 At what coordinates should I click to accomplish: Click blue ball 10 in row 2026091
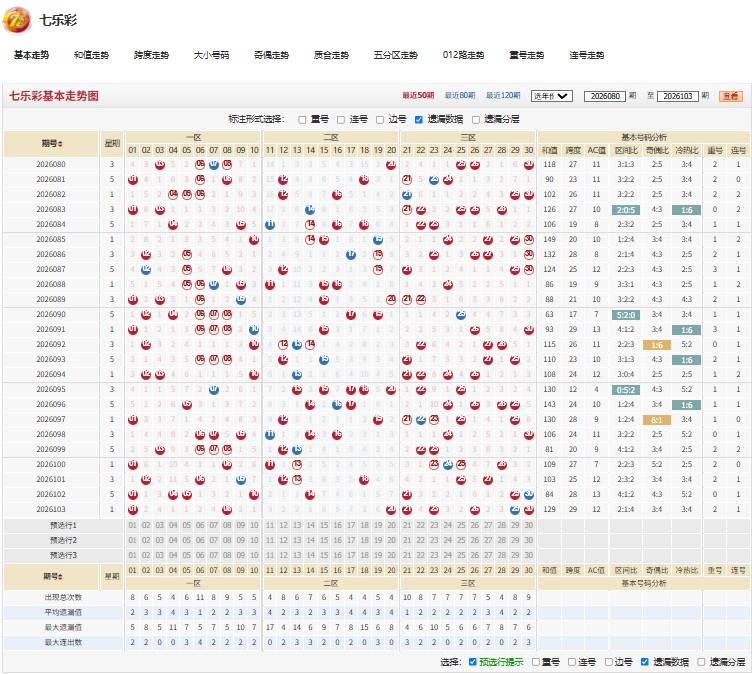[x=254, y=330]
